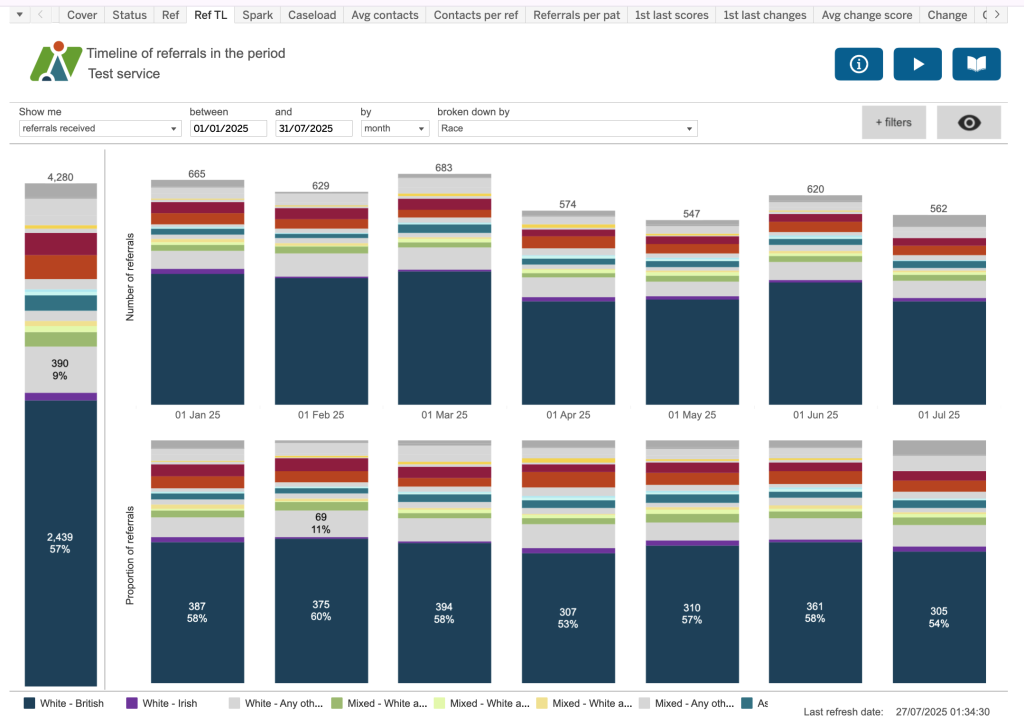Click the 'between' start date field
This screenshot has height=723, width=1024.
coord(228,129)
